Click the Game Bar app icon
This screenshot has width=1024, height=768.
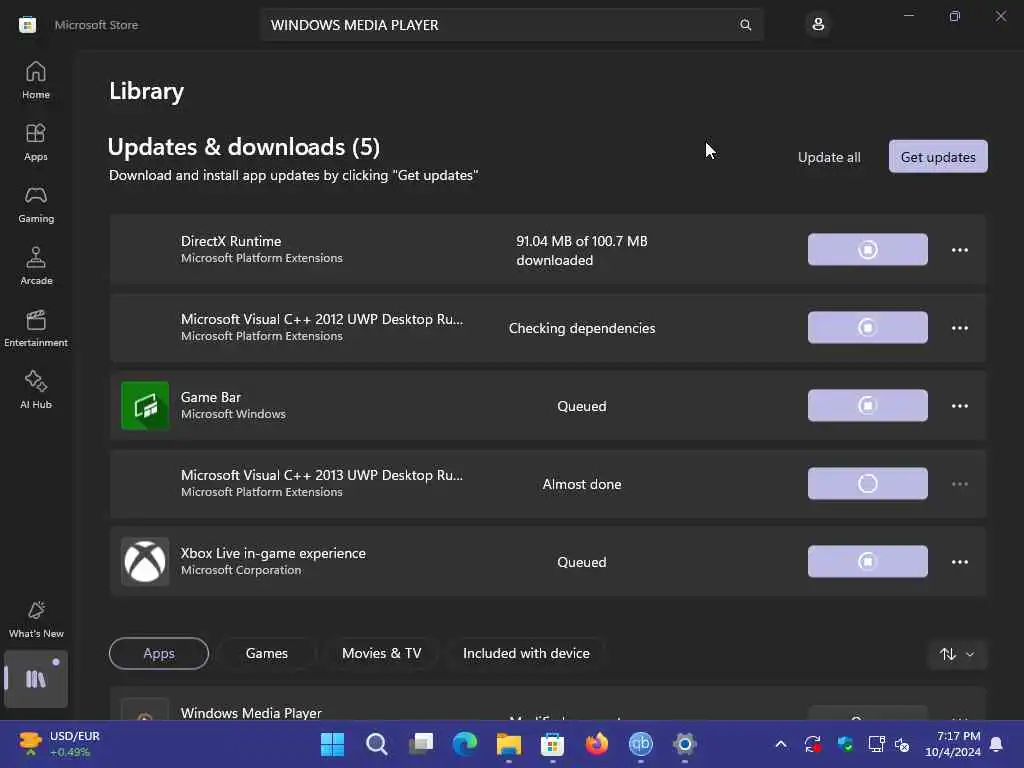[145, 406]
